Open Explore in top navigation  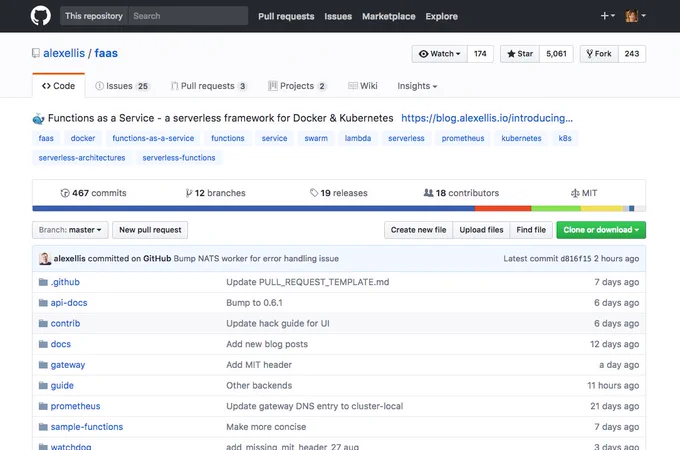coord(441,16)
